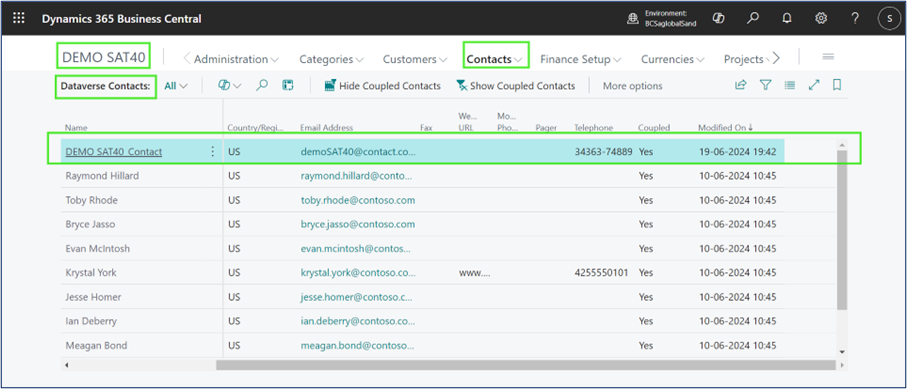907x389 pixels.
Task: Click the analyze mode table icon
Action: pyautogui.click(x=287, y=86)
